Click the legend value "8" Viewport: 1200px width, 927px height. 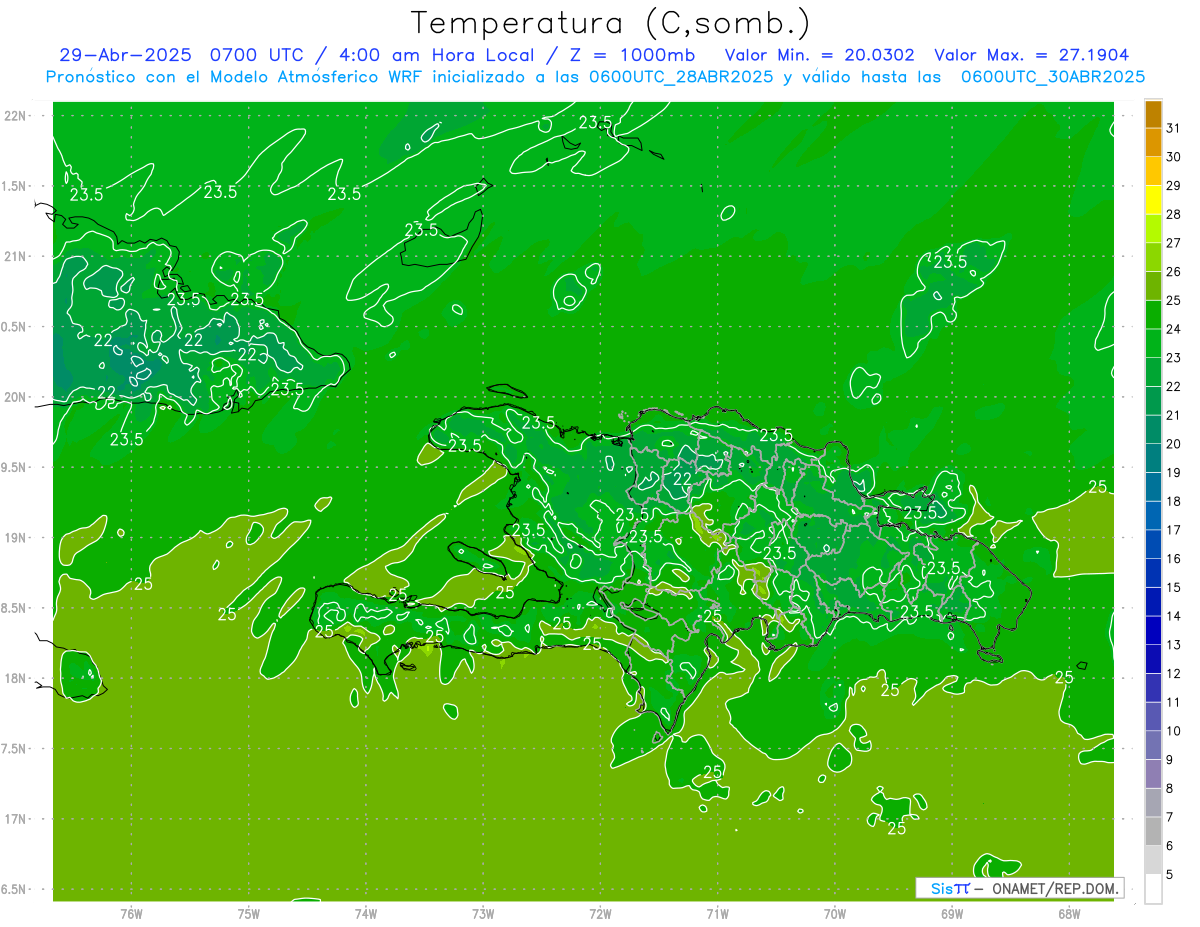[x=1169, y=788]
